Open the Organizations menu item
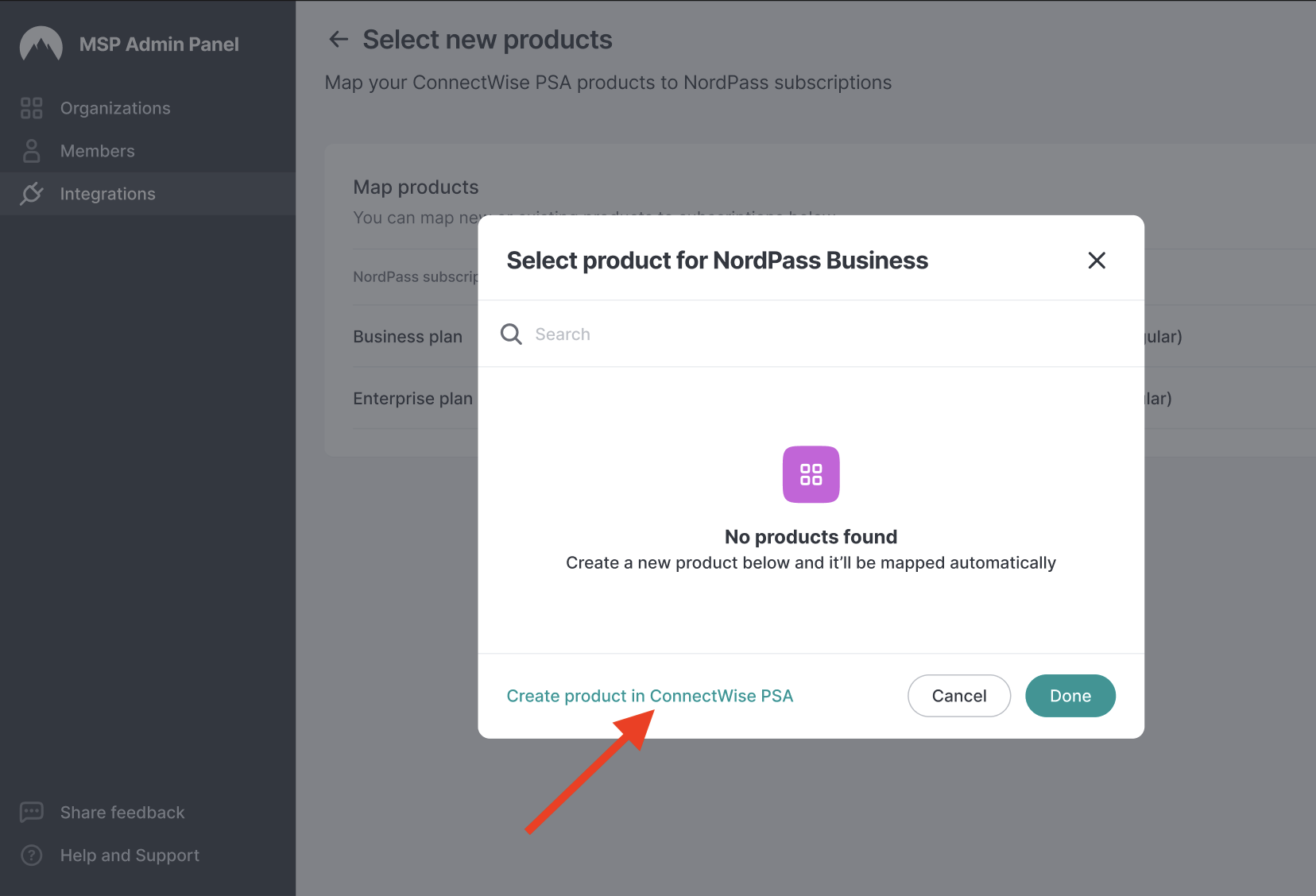The image size is (1316, 896). (x=148, y=108)
